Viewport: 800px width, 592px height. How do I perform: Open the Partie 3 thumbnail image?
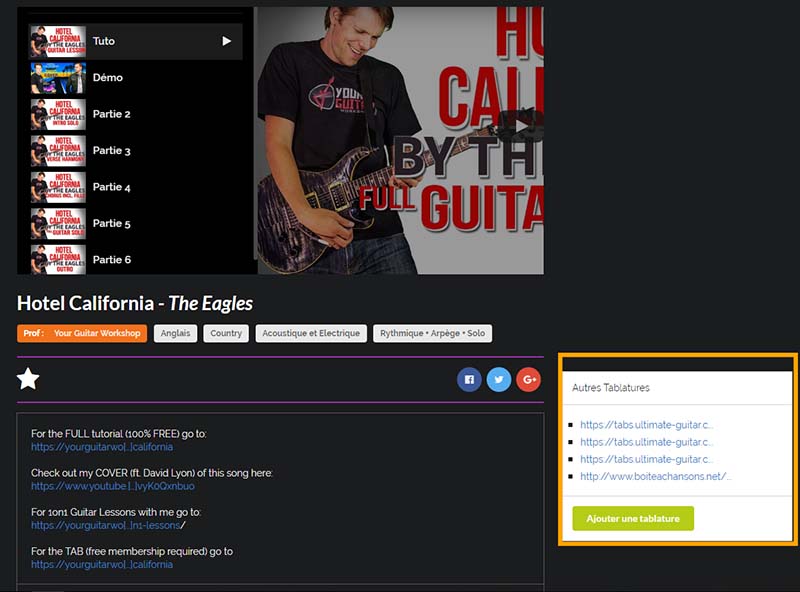pos(58,151)
